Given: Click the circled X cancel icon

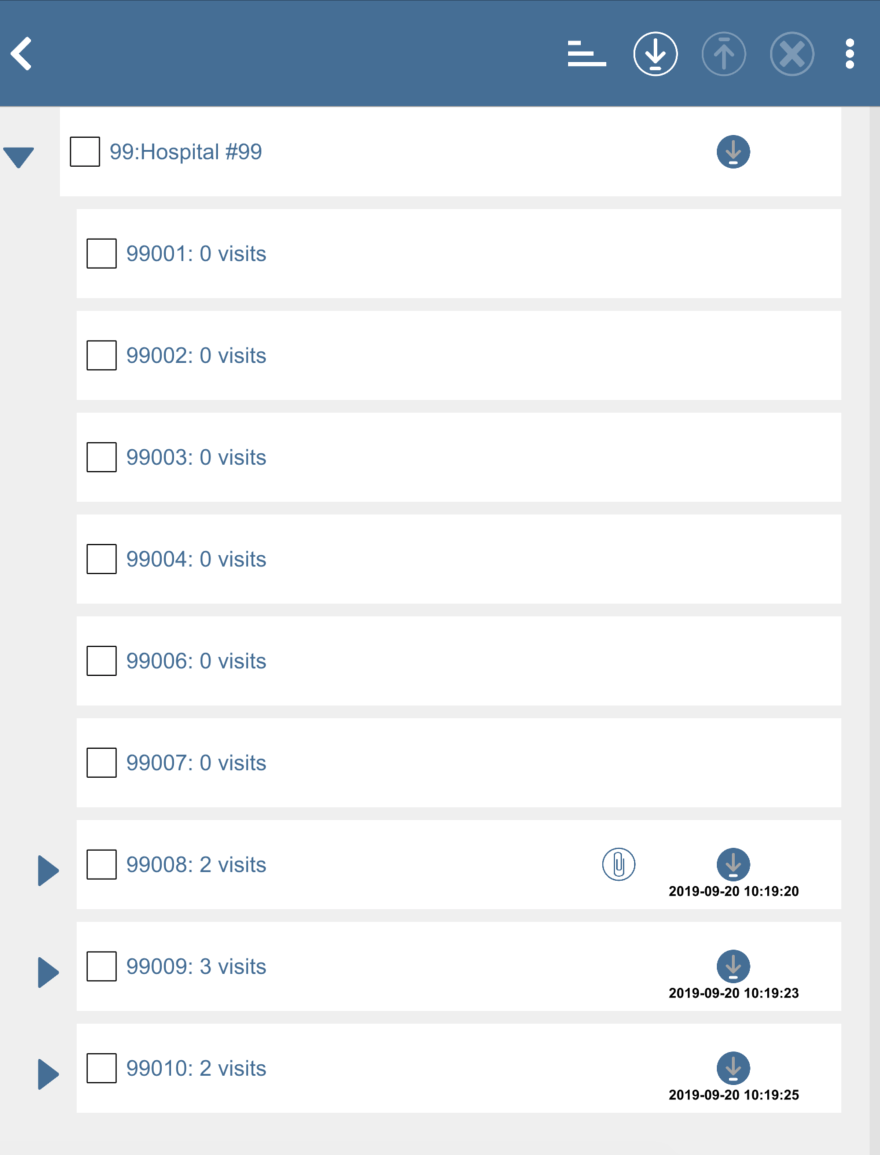Looking at the screenshot, I should pyautogui.click(x=792, y=54).
